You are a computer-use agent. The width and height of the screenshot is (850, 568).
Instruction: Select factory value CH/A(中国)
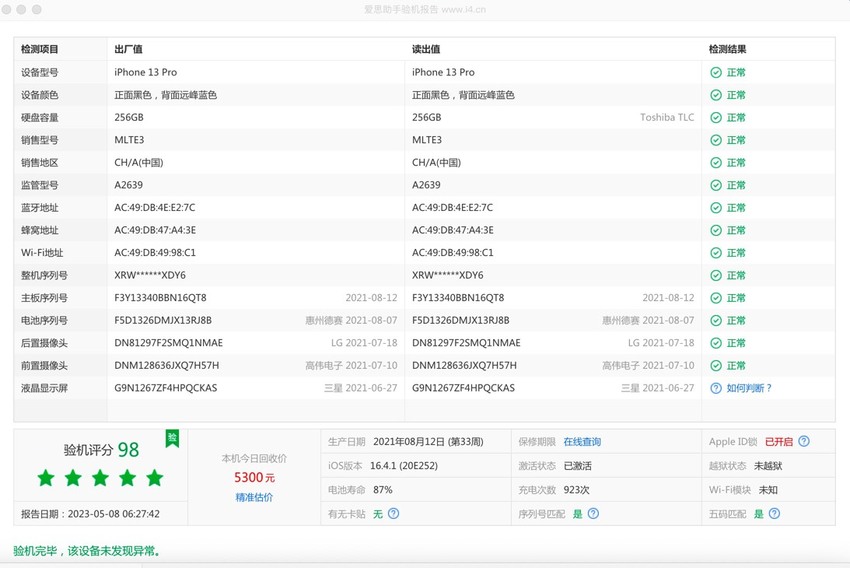139,163
